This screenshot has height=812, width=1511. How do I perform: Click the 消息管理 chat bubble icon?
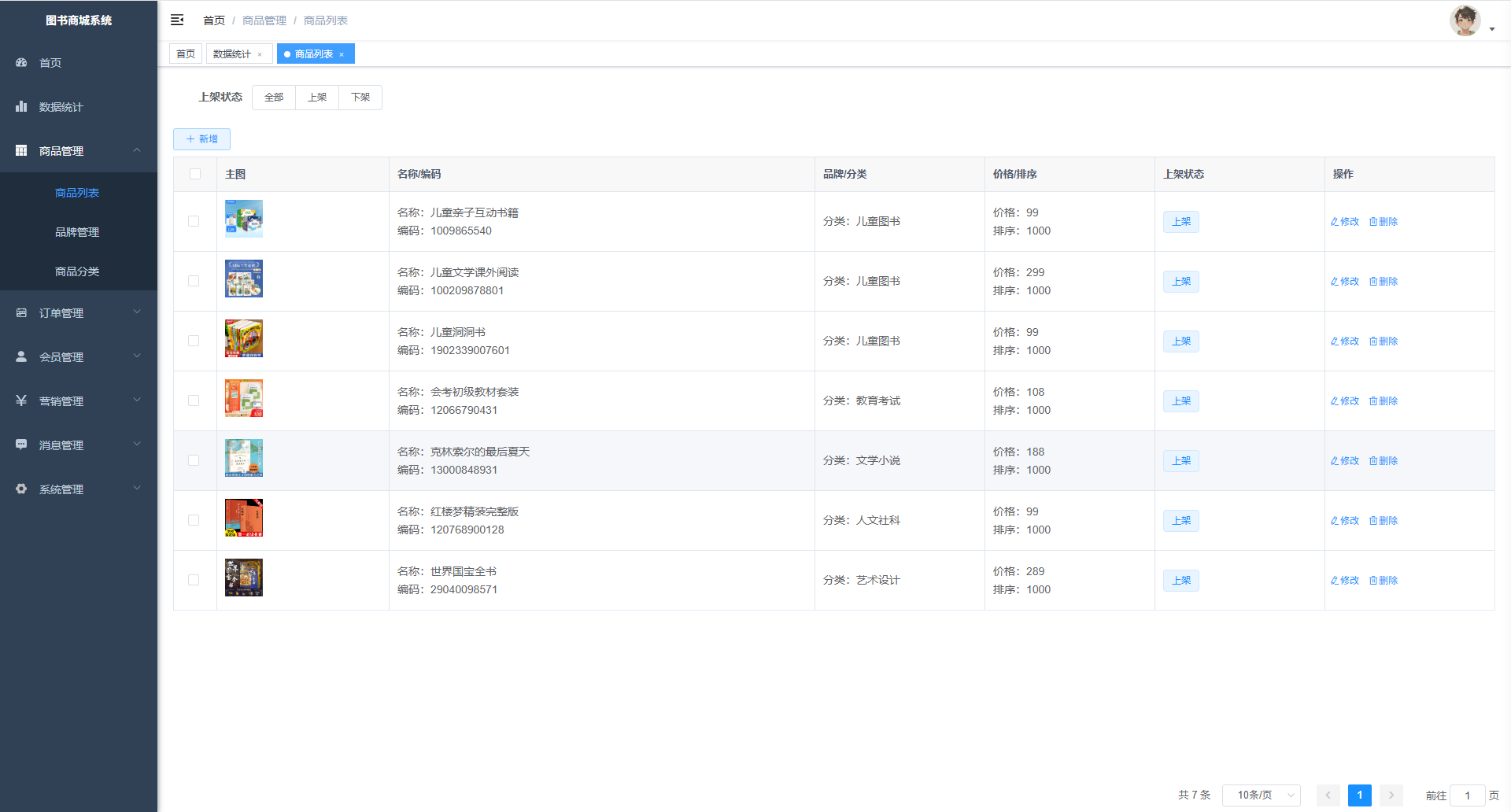pos(21,445)
